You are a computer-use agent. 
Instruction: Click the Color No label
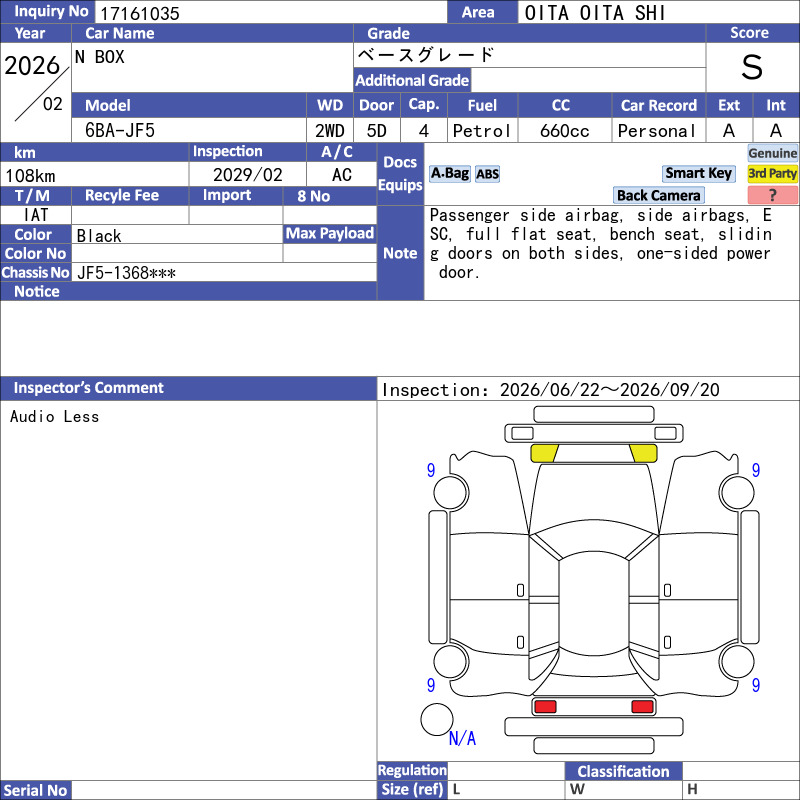tap(36, 254)
